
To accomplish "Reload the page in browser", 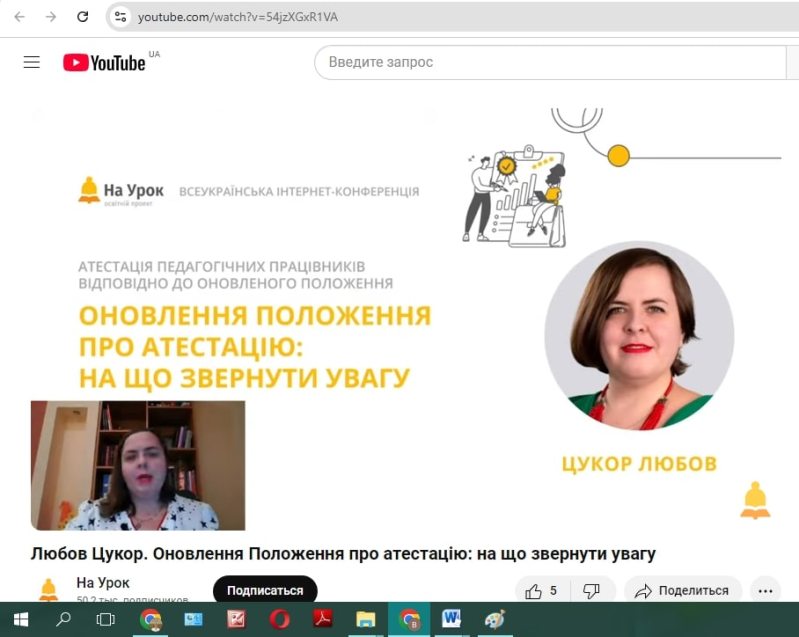I will (x=83, y=17).
